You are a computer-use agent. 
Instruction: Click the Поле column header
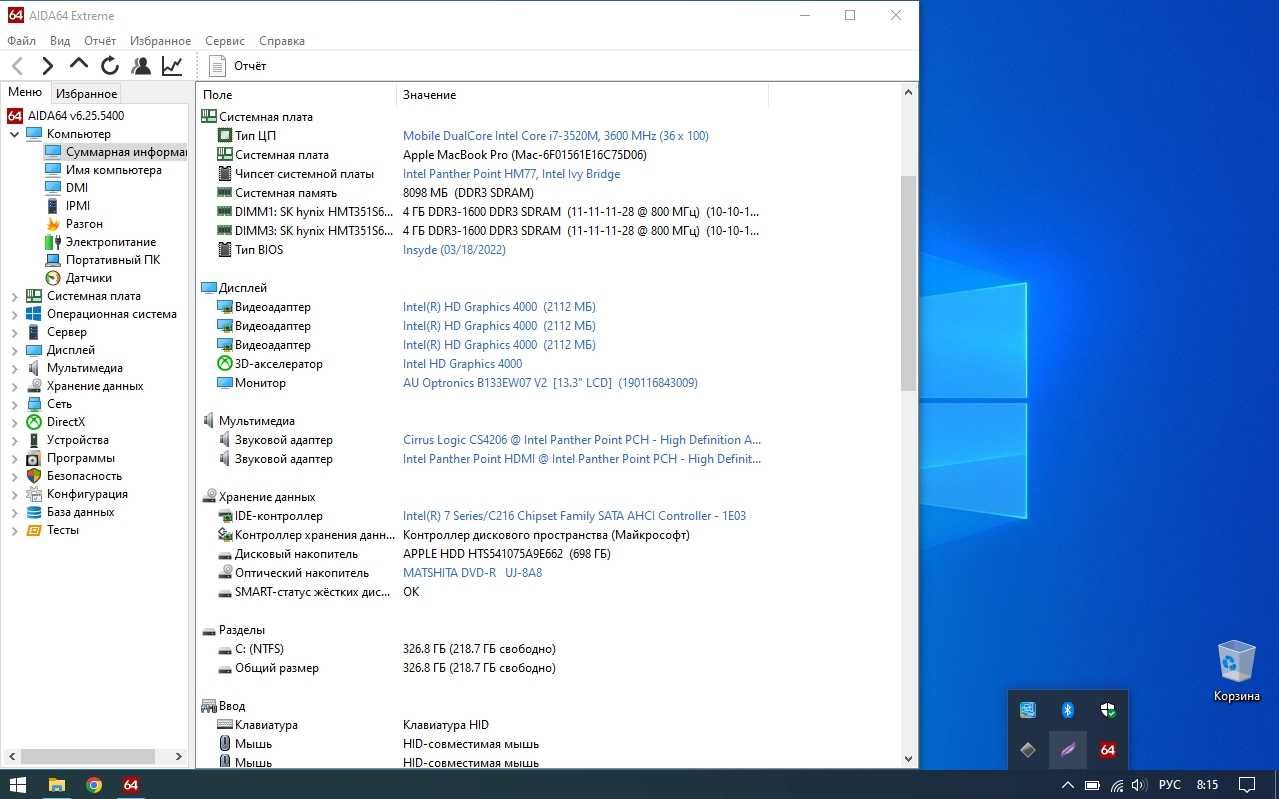click(296, 95)
